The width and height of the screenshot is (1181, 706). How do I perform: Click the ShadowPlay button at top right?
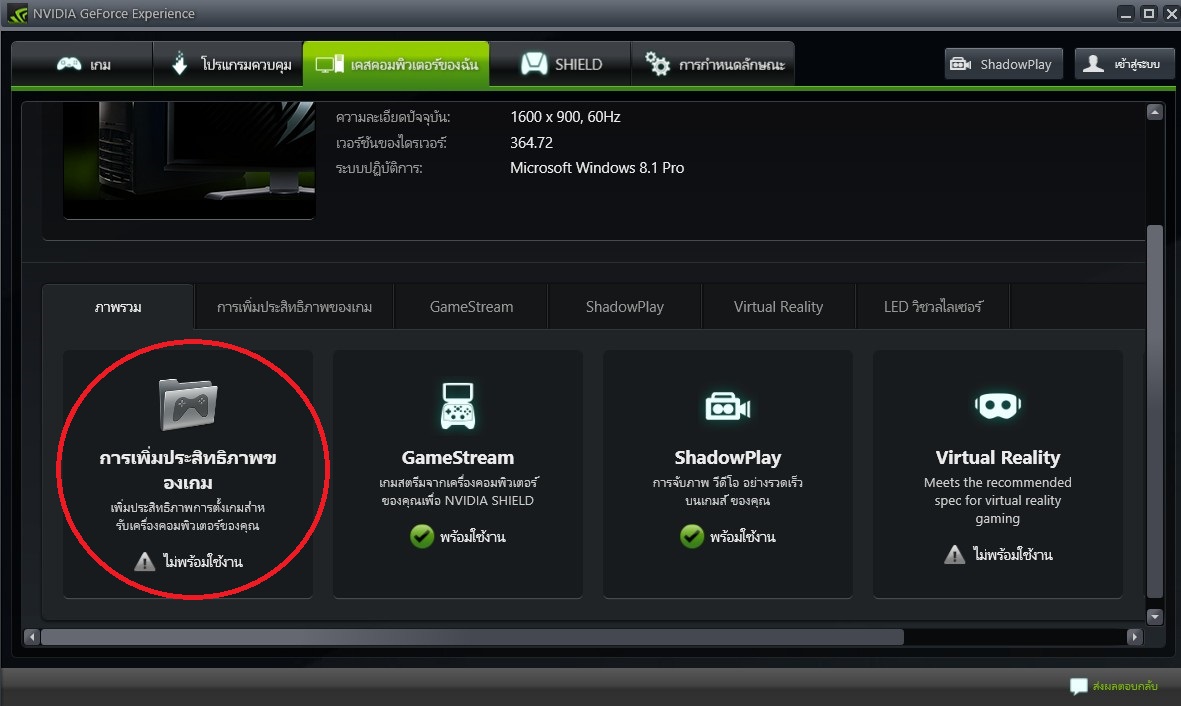1003,64
